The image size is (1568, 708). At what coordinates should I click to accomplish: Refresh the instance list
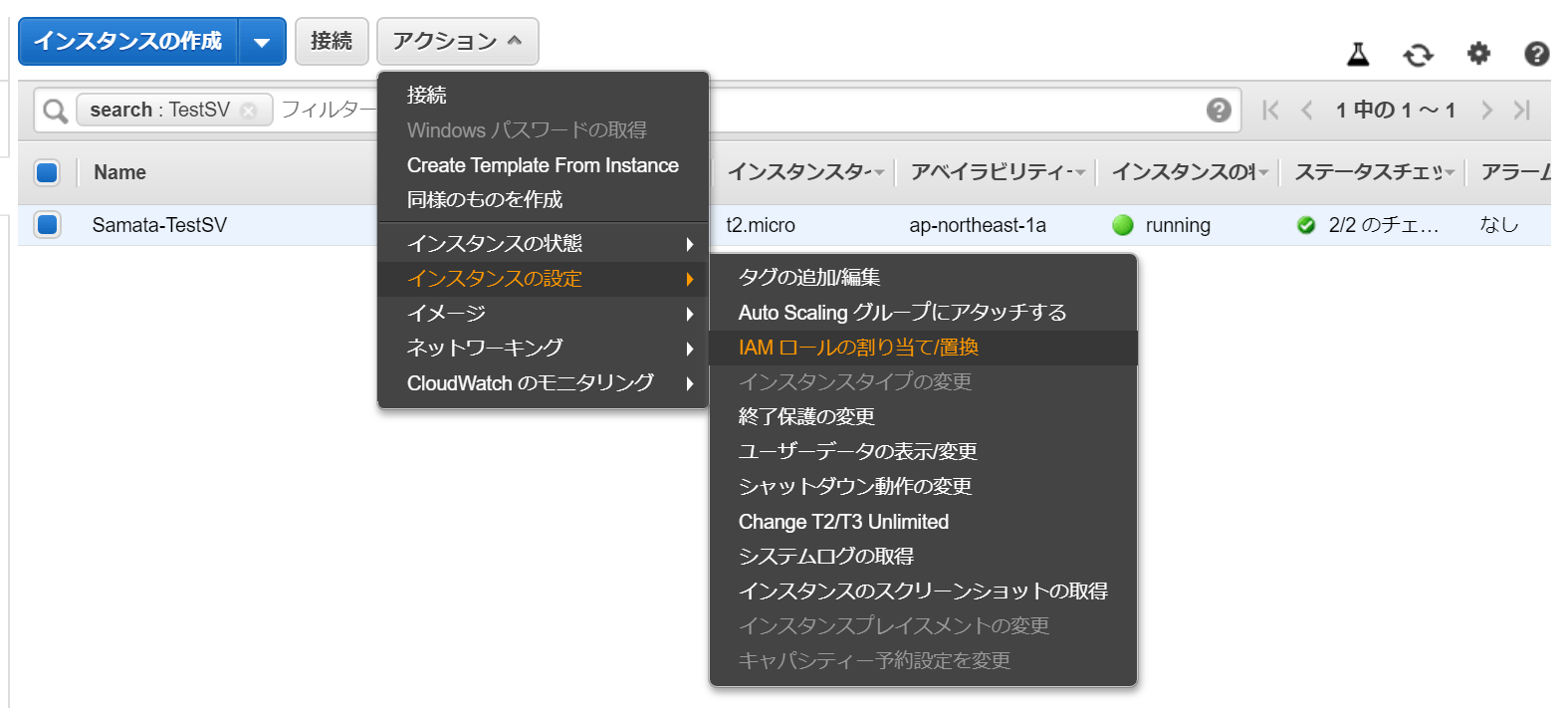pyautogui.click(x=1418, y=54)
